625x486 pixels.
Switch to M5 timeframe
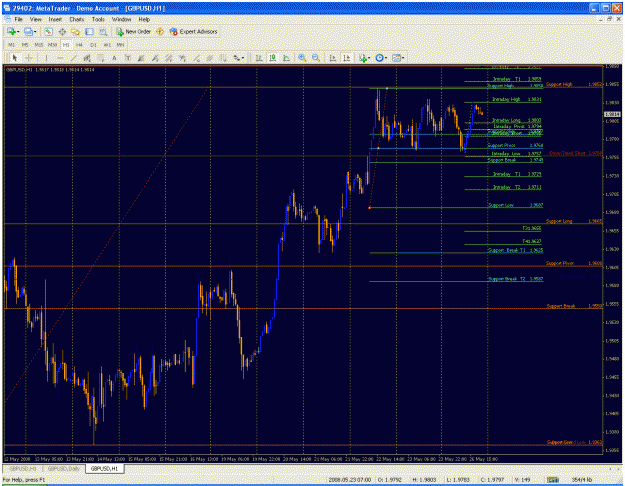tap(25, 45)
